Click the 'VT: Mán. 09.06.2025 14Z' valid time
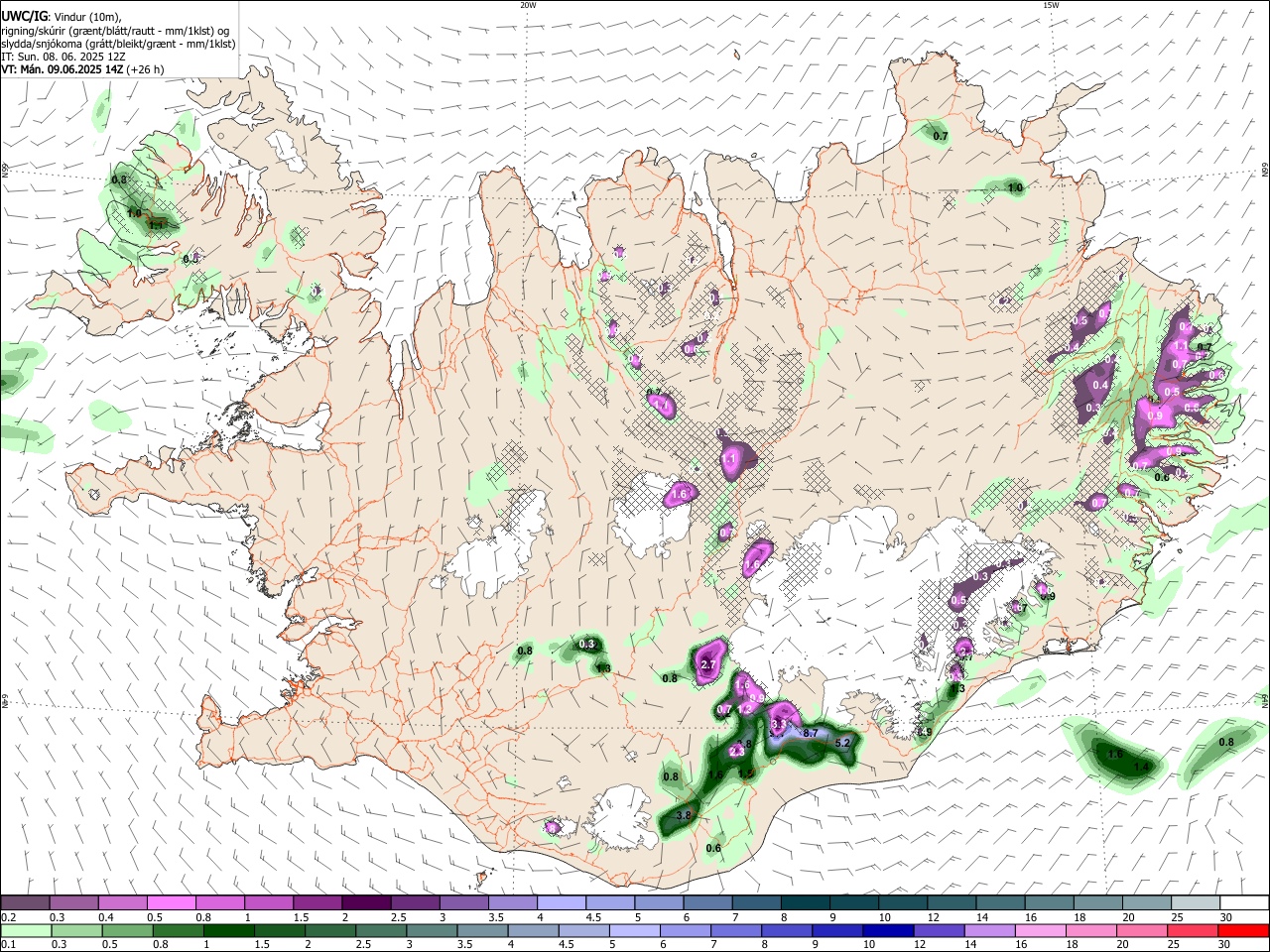 [x=62, y=69]
